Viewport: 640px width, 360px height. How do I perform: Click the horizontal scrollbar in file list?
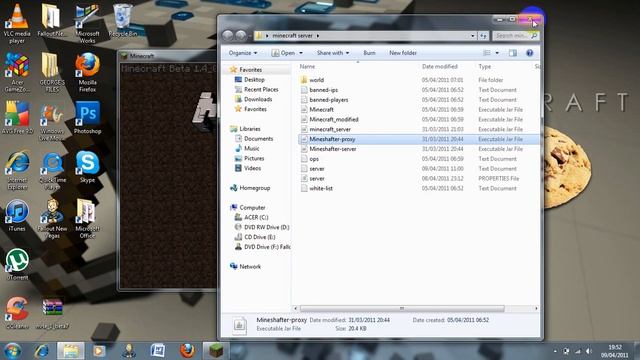pos(402,309)
